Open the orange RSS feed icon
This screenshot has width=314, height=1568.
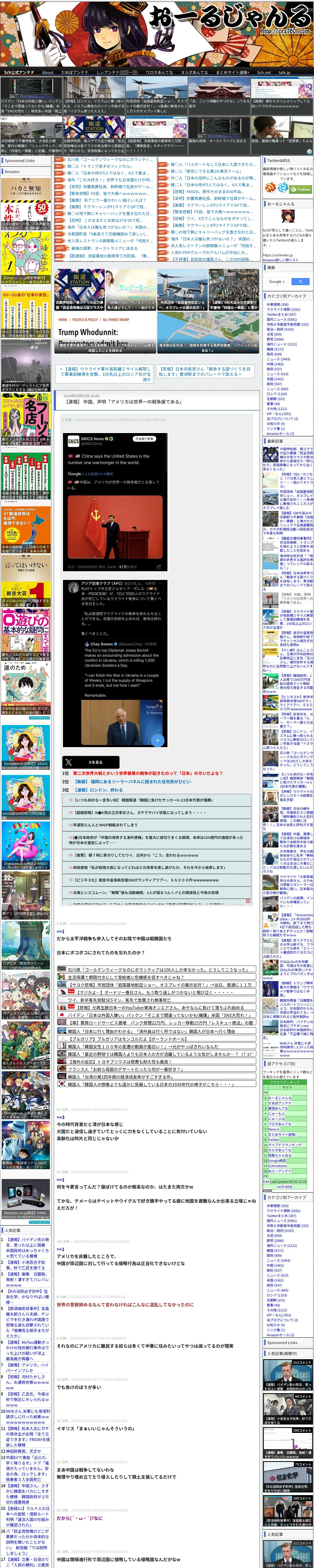271,187
